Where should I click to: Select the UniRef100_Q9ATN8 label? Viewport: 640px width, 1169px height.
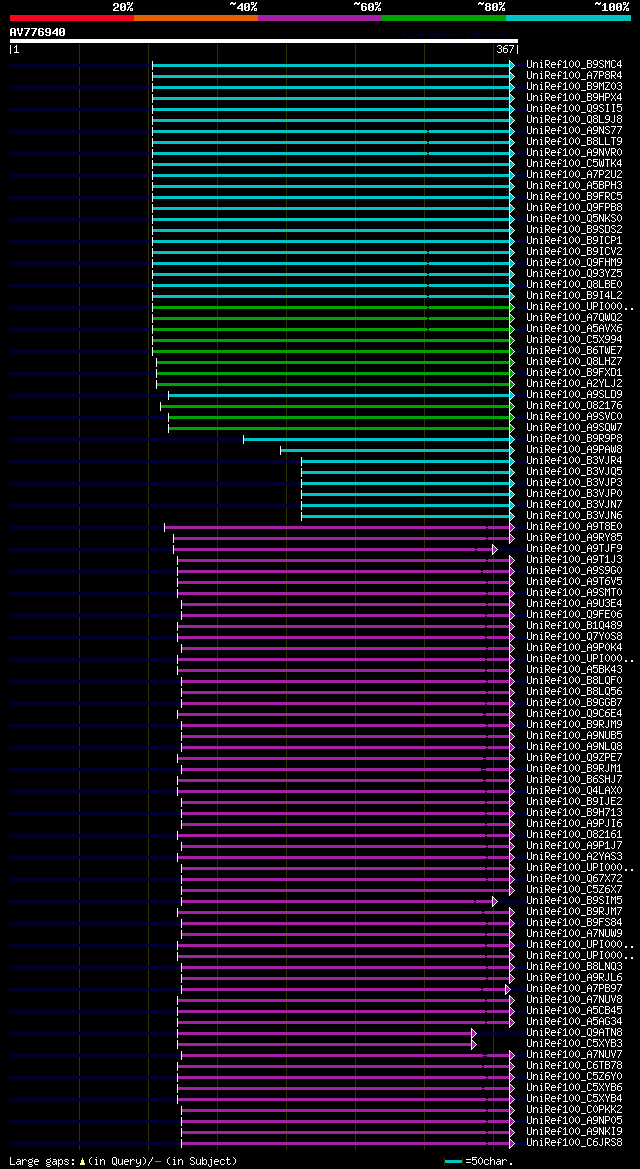[x=574, y=1033]
